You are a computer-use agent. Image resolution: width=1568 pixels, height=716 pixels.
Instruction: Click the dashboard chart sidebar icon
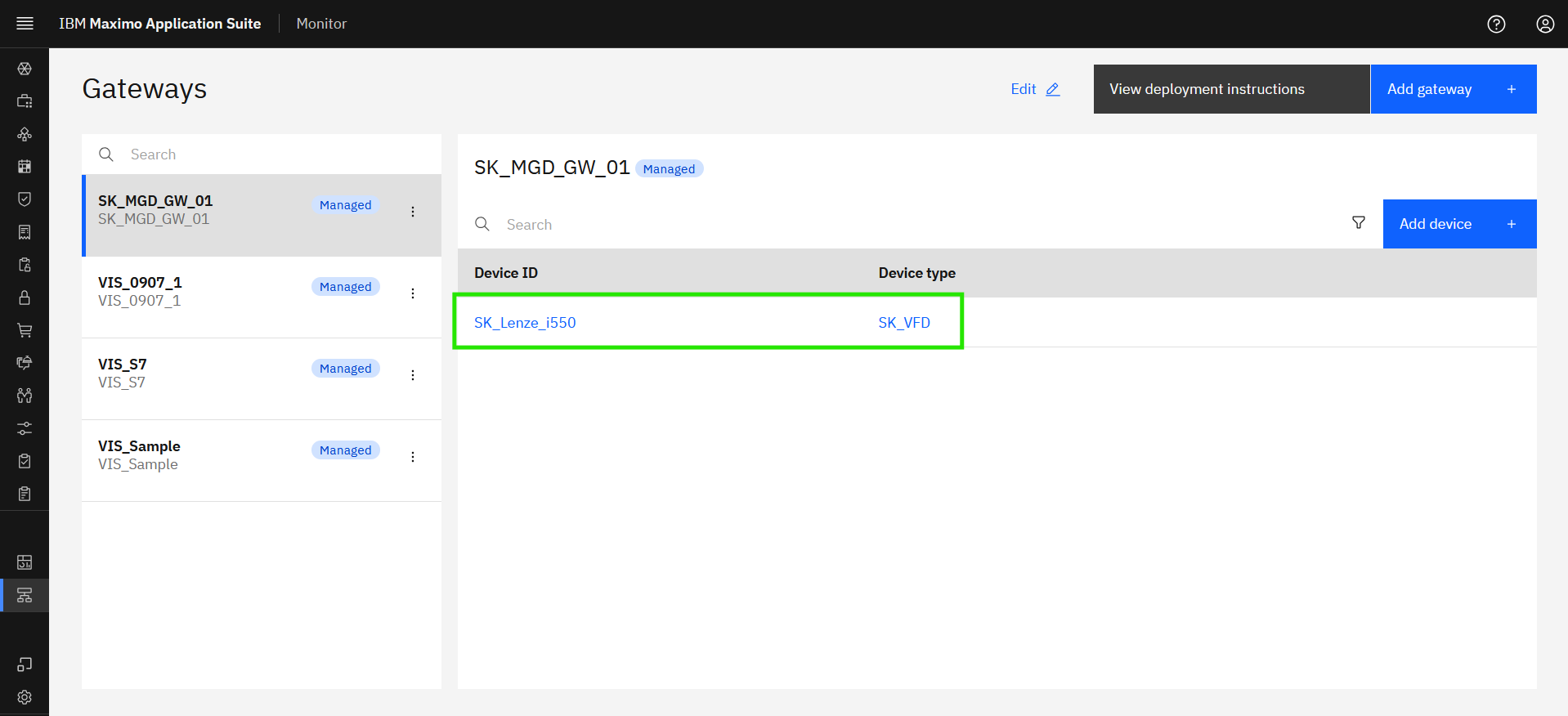pos(25,562)
